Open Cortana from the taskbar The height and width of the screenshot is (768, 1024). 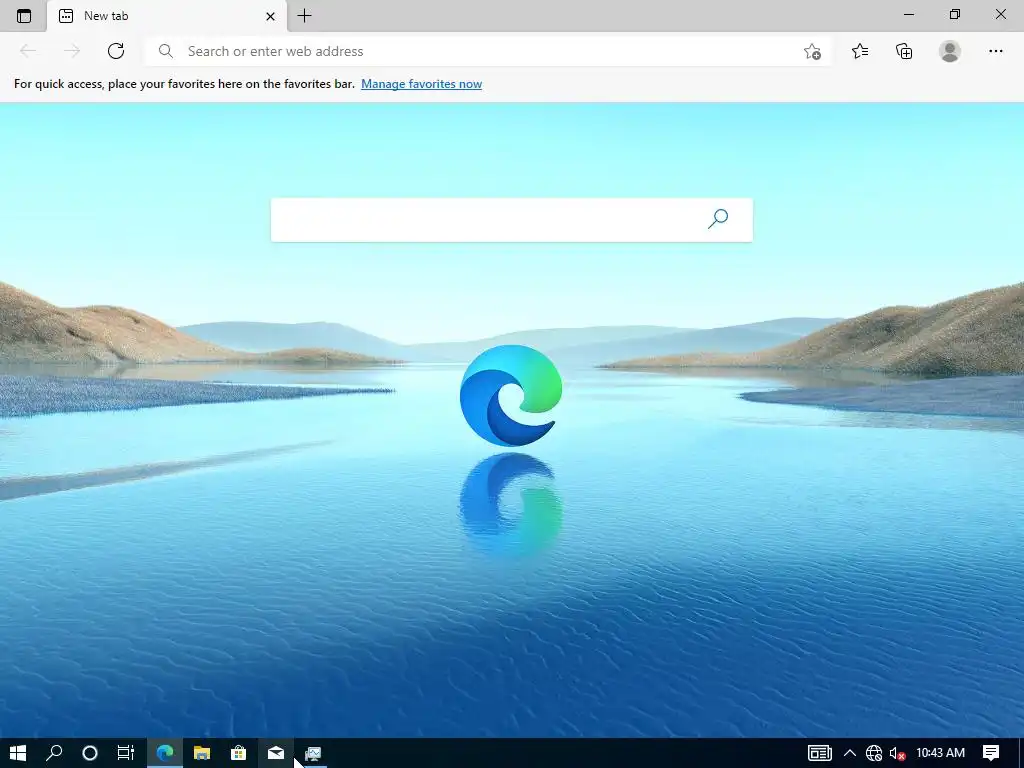[90, 753]
